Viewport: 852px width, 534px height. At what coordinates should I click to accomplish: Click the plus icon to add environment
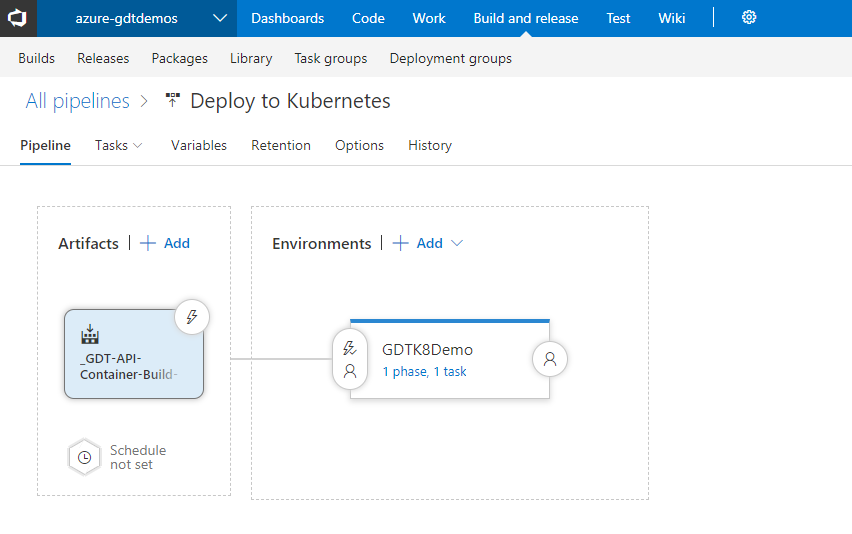pyautogui.click(x=400, y=243)
